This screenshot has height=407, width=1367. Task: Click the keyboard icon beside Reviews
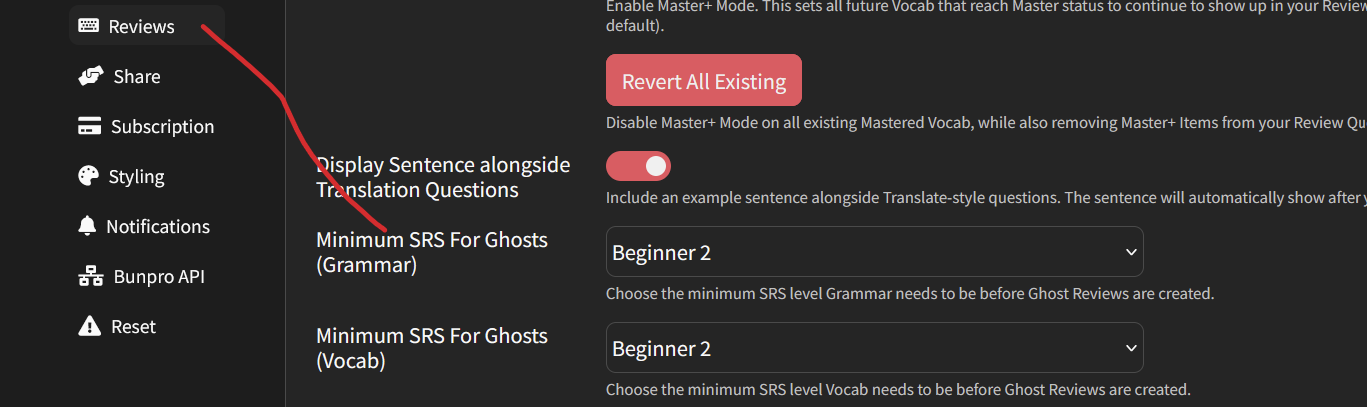pyautogui.click(x=89, y=26)
